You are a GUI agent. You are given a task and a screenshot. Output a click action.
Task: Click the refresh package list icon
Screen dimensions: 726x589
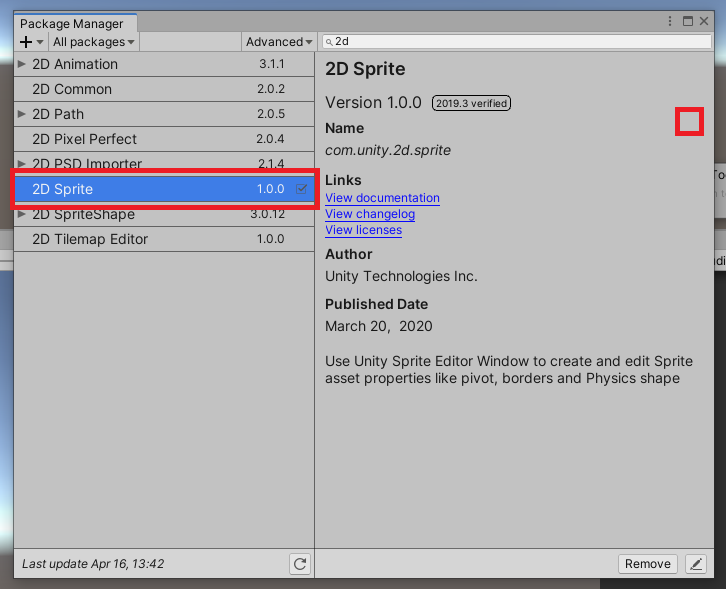point(300,564)
